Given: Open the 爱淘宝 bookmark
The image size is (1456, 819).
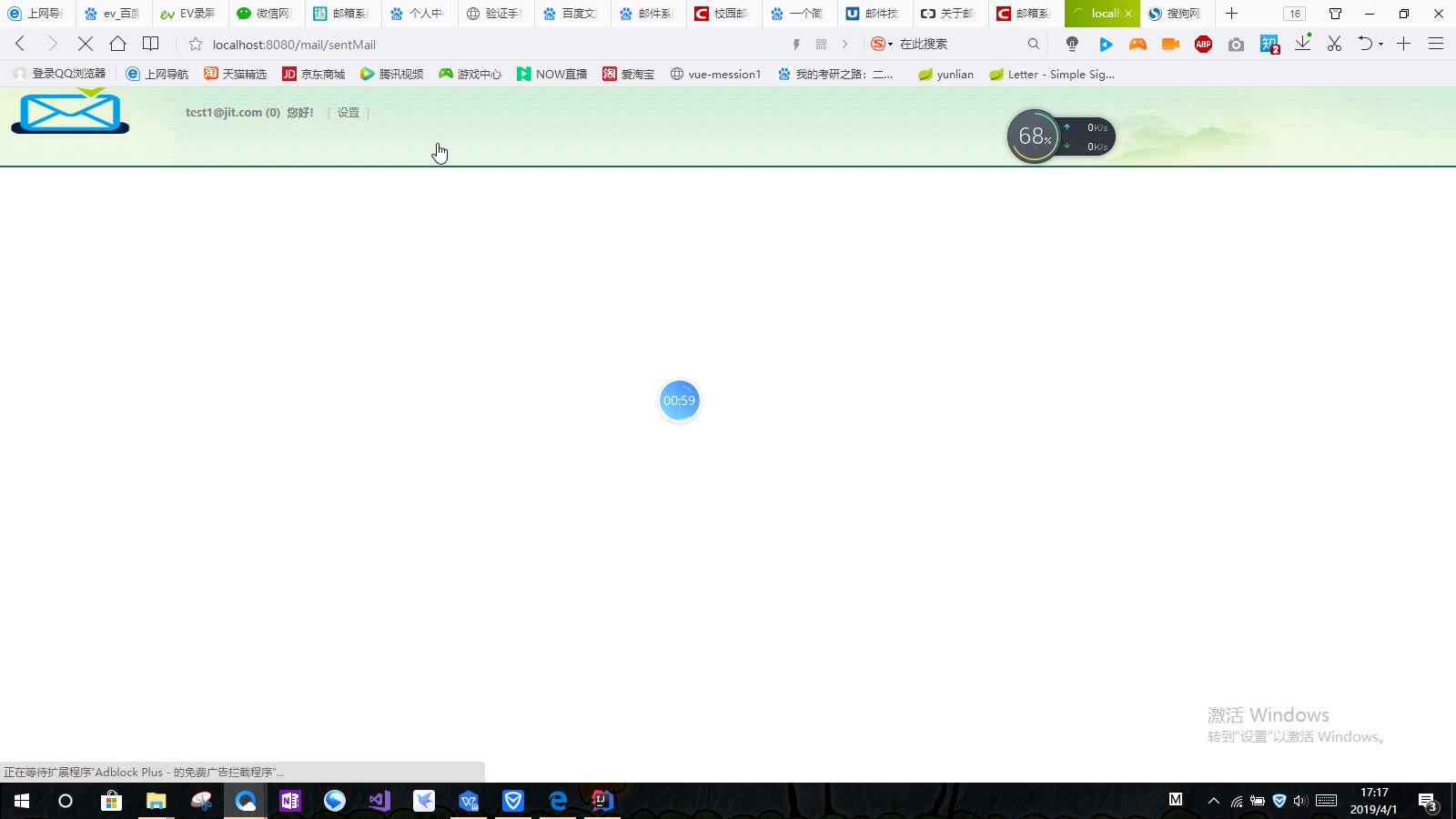Looking at the screenshot, I should coord(629,74).
